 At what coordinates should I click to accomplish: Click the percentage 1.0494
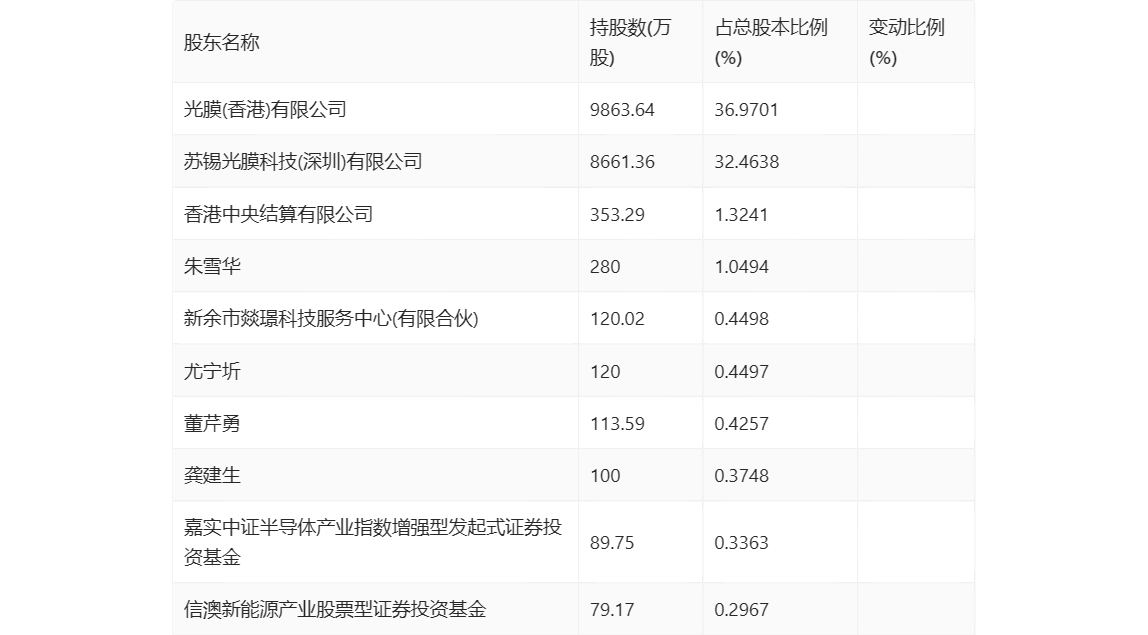click(x=742, y=267)
